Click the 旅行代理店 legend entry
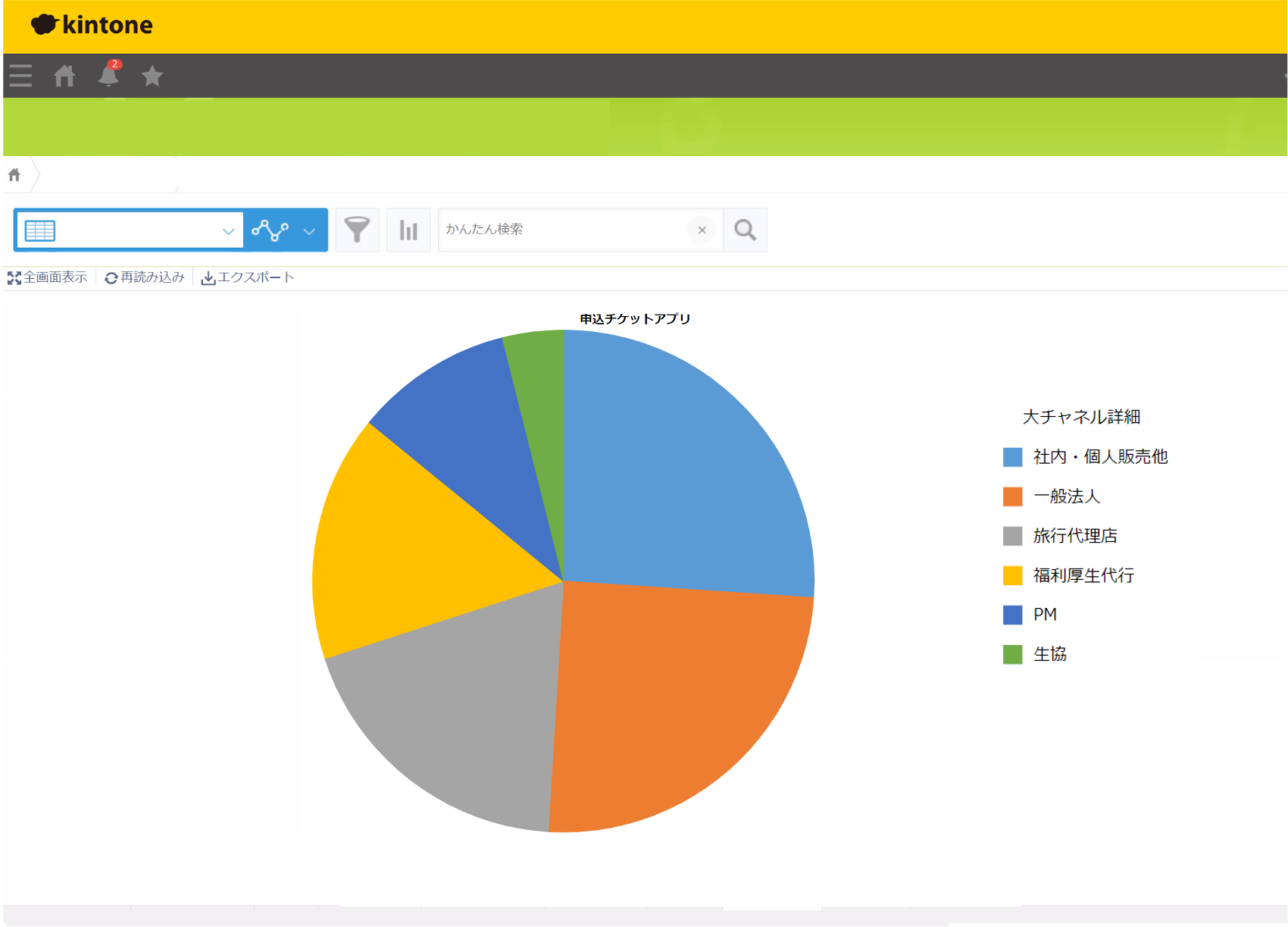The height and width of the screenshot is (927, 1288). 1074,536
